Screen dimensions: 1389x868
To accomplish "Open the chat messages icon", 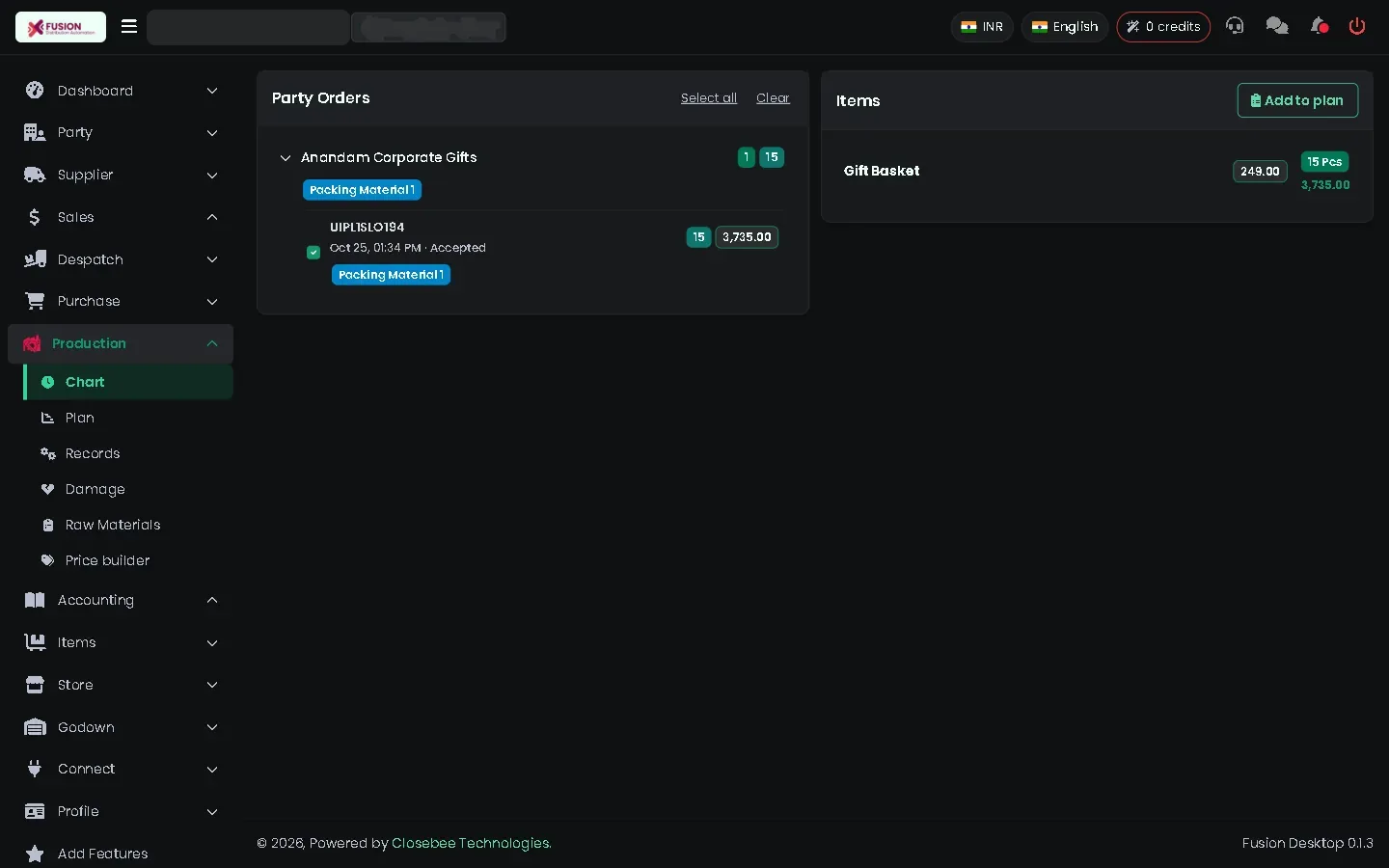I will [x=1277, y=26].
